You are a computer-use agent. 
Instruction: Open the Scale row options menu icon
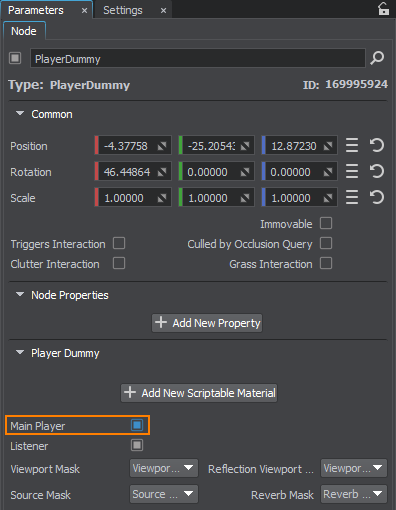click(x=352, y=197)
